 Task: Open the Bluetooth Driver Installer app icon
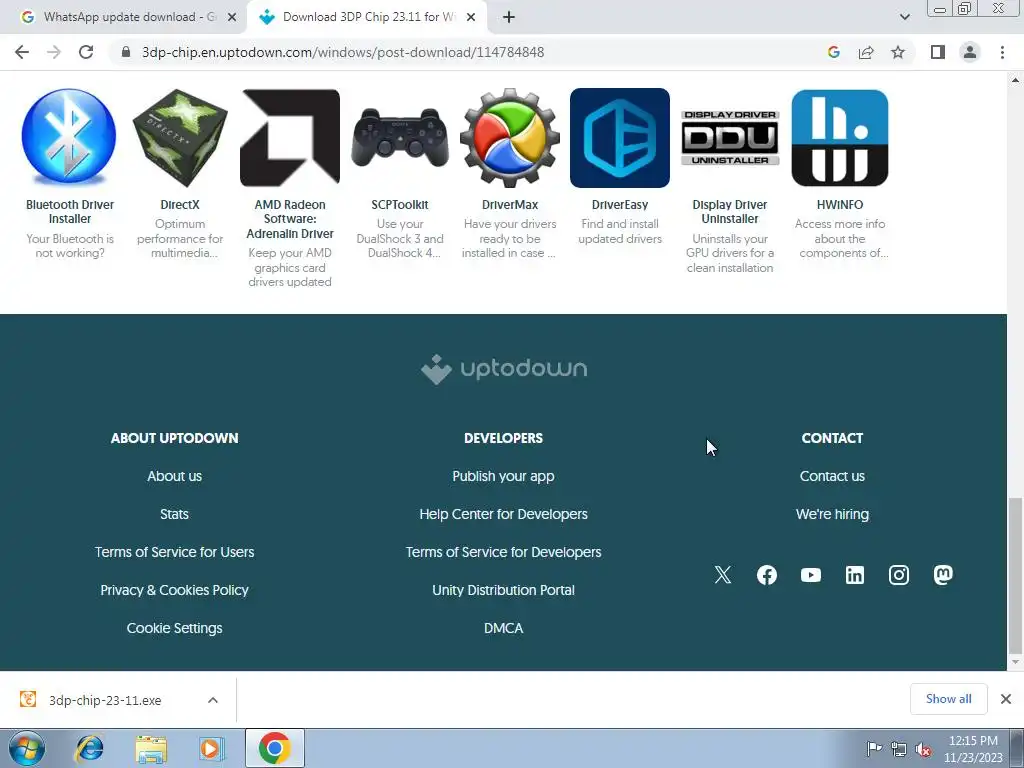click(x=69, y=137)
